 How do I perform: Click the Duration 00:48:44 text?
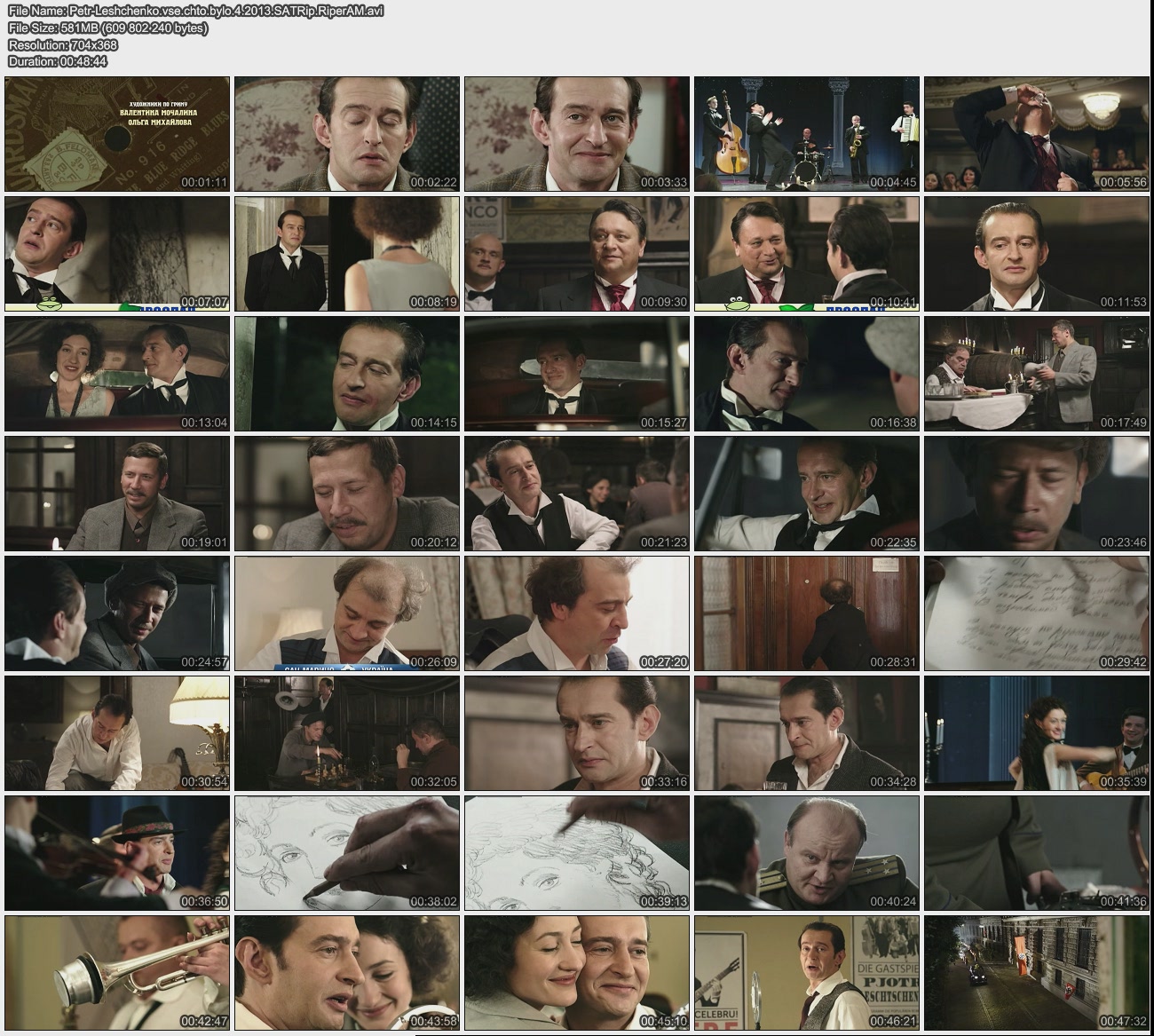point(58,61)
